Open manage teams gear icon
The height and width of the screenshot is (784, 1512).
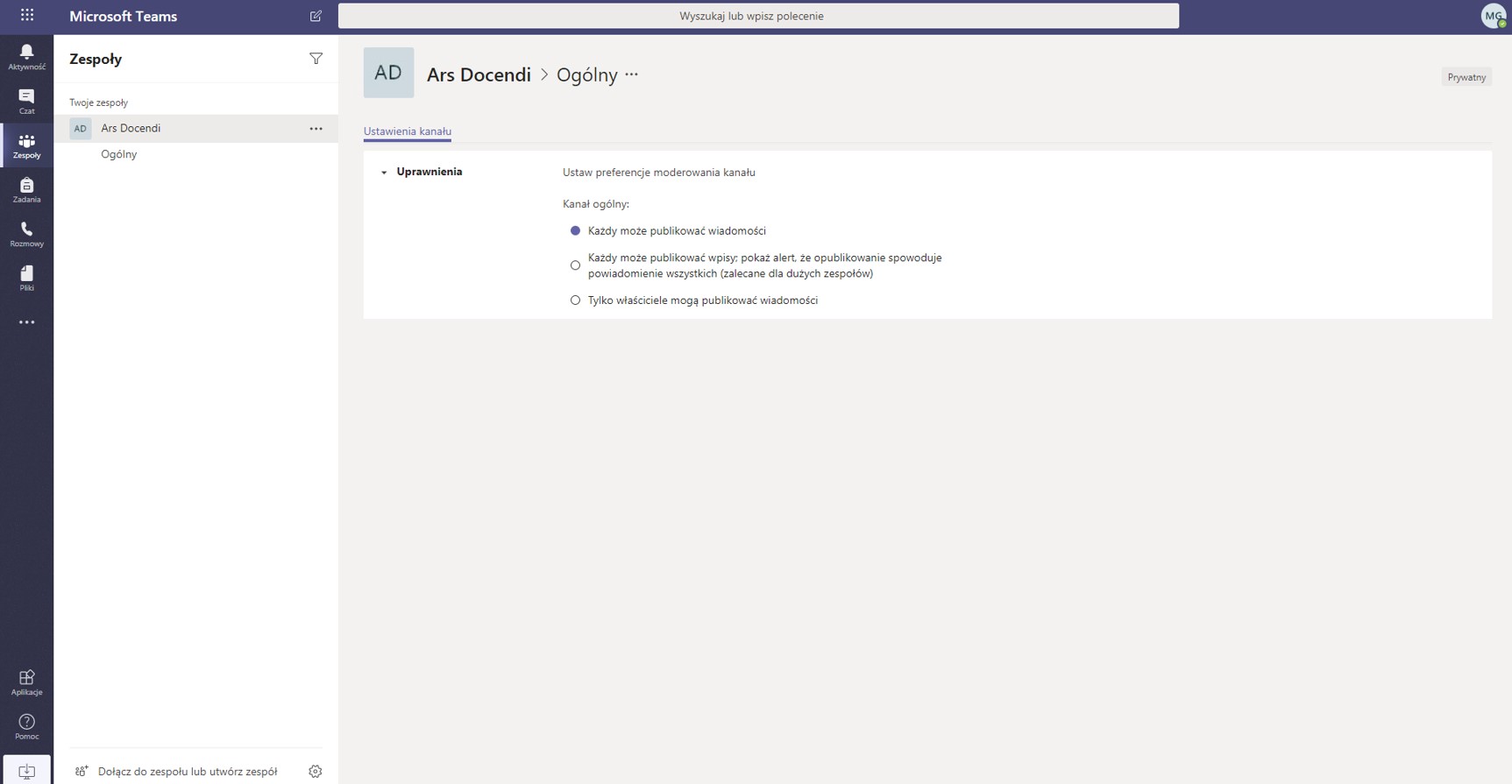pos(316,772)
